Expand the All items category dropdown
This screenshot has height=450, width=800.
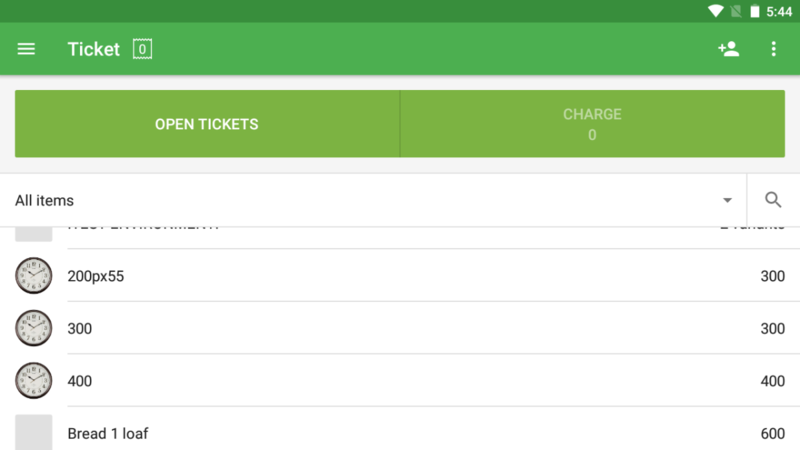click(370, 200)
